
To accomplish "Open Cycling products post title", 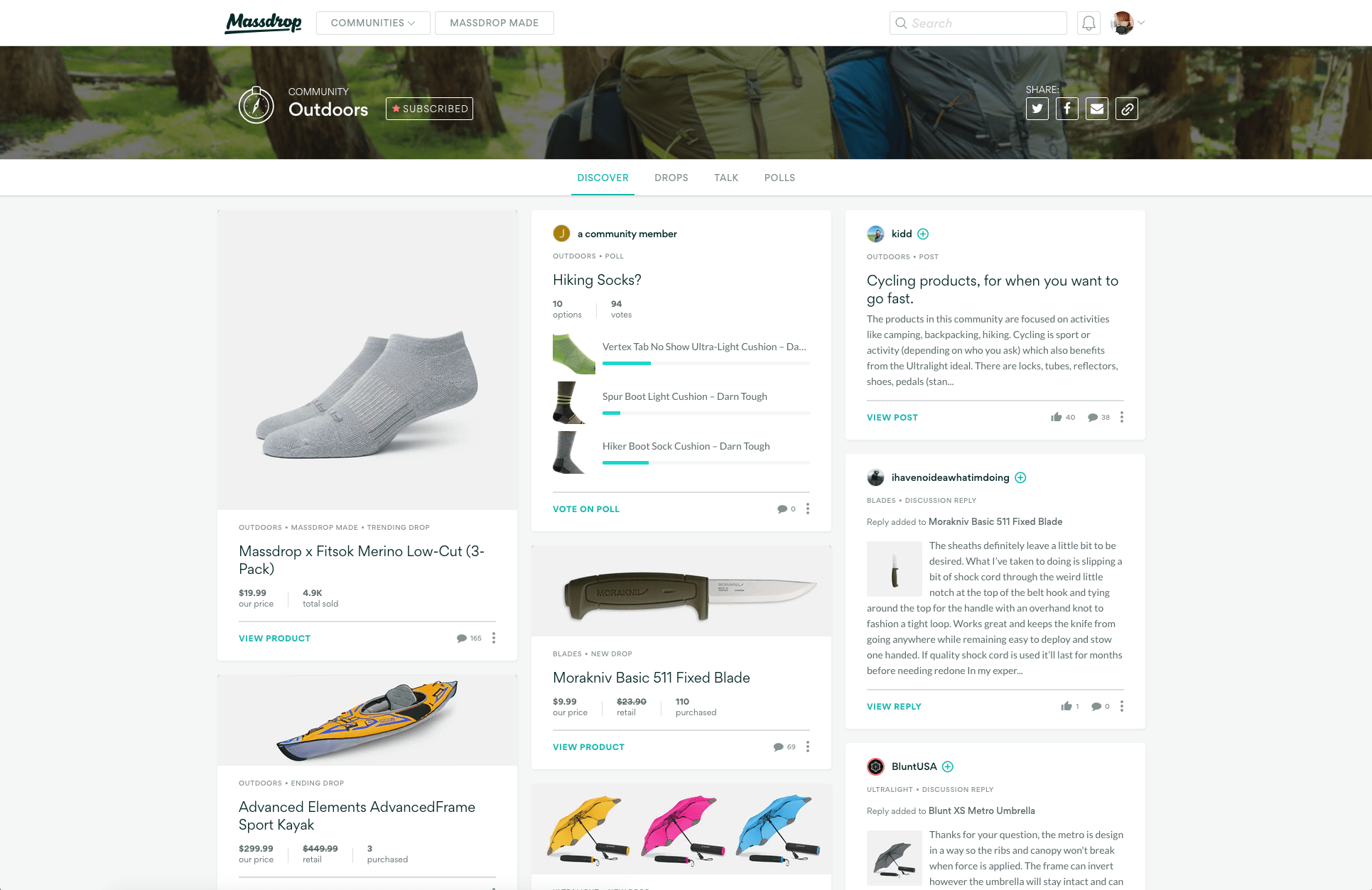I will click(993, 289).
